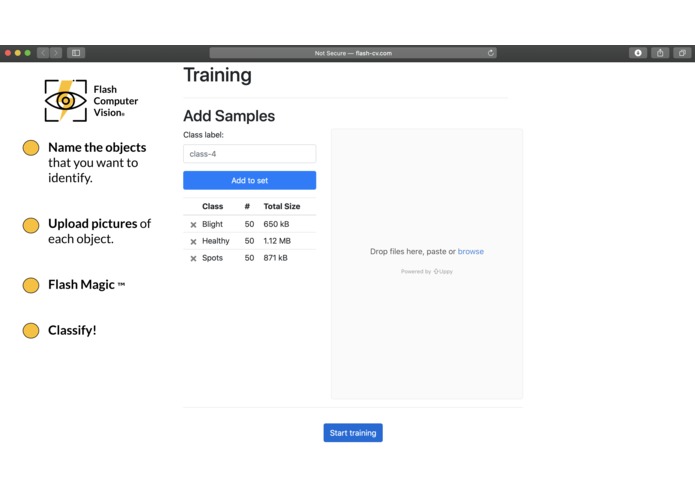Open the Safari downloads icon
The image size is (695, 494).
point(638,53)
